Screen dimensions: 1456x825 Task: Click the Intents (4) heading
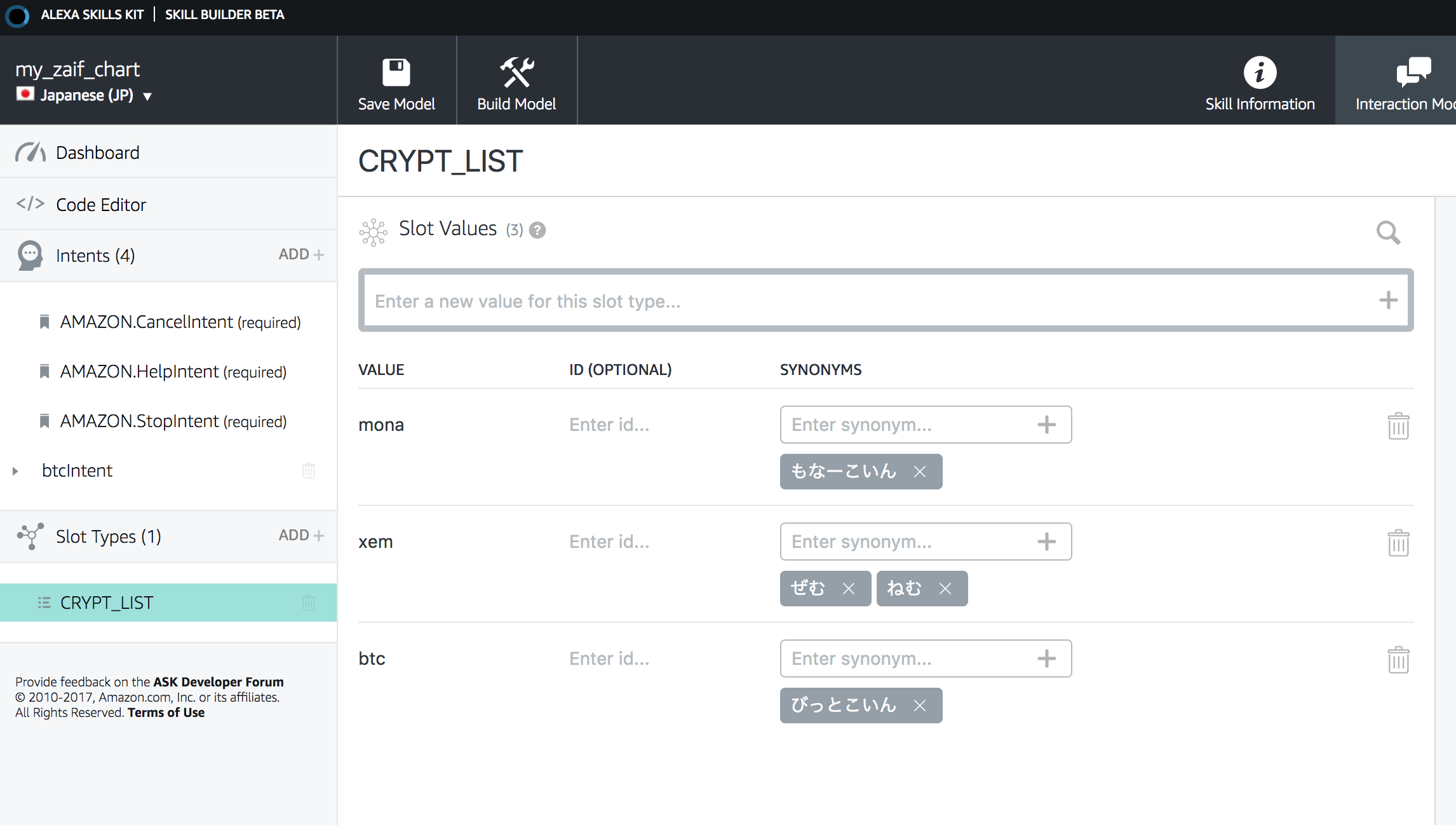pos(95,256)
